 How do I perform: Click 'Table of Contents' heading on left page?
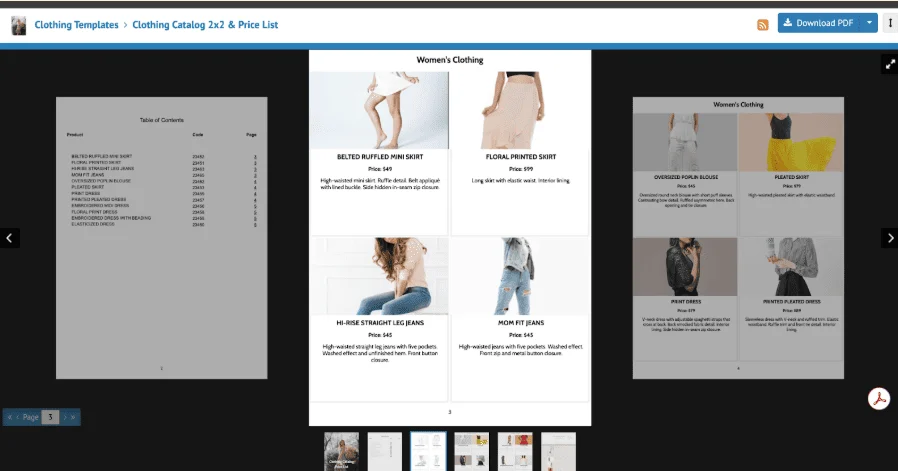click(x=162, y=120)
